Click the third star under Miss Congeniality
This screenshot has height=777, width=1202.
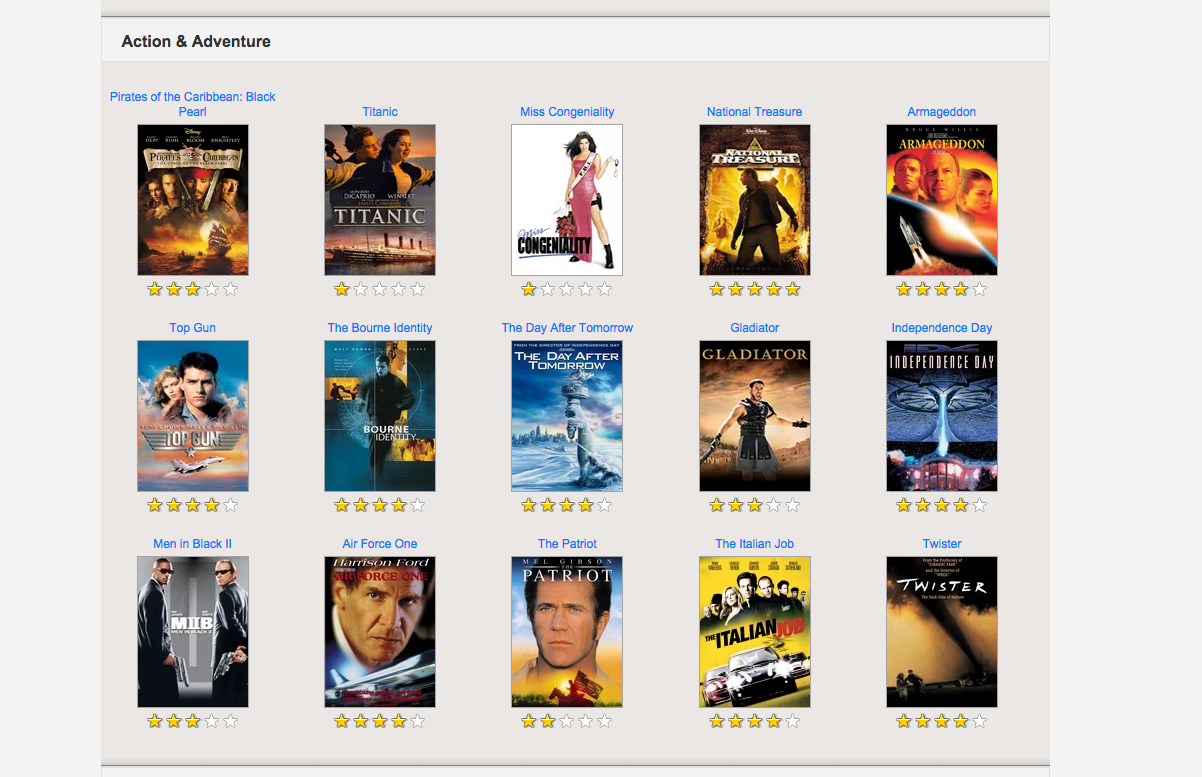[567, 289]
